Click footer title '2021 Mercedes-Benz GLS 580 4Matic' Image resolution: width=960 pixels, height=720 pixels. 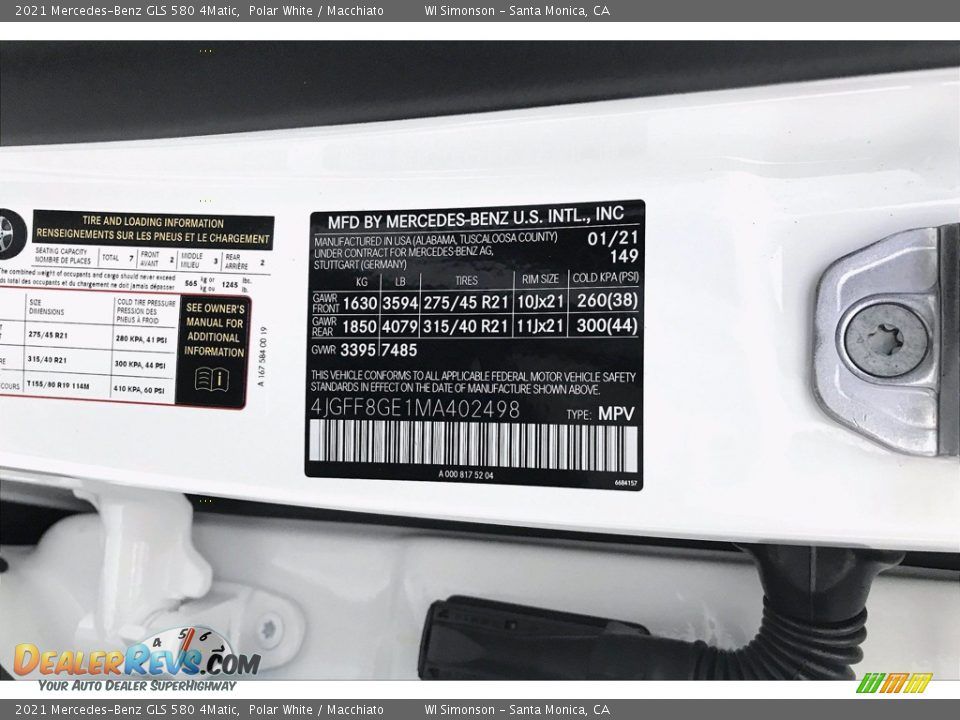click(127, 710)
